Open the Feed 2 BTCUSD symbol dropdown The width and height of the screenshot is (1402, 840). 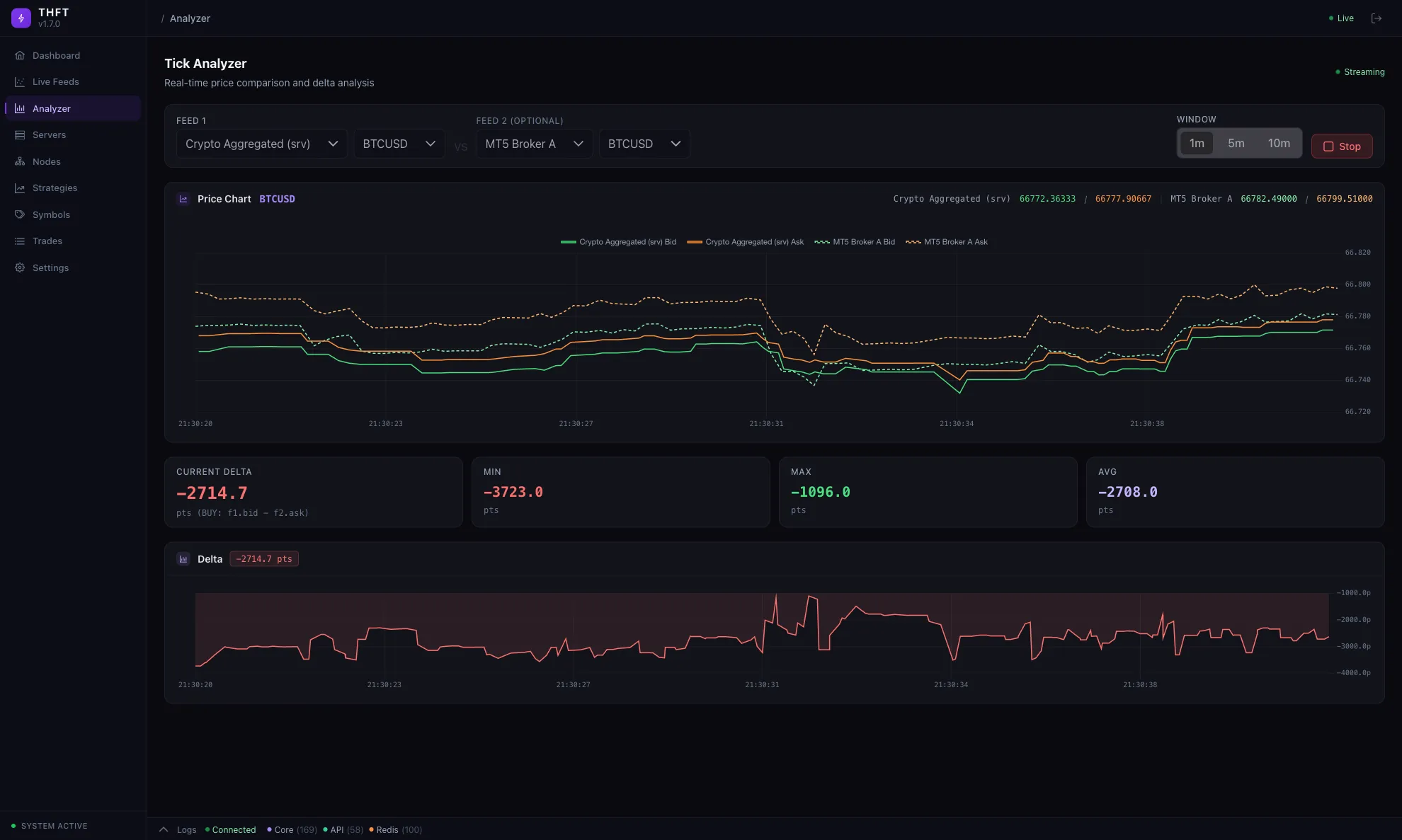pyautogui.click(x=644, y=144)
